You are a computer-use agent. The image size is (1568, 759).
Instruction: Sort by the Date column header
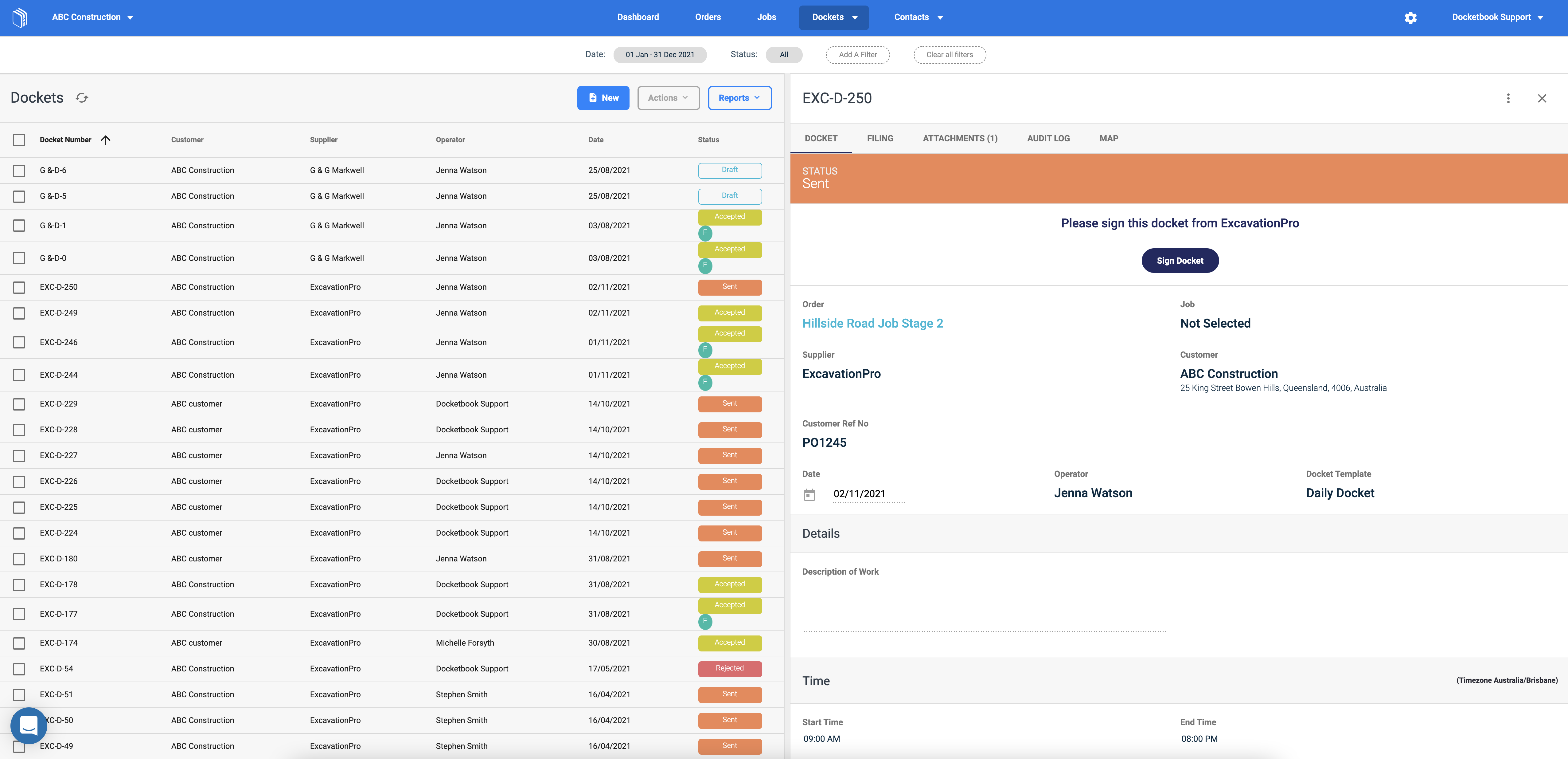595,140
